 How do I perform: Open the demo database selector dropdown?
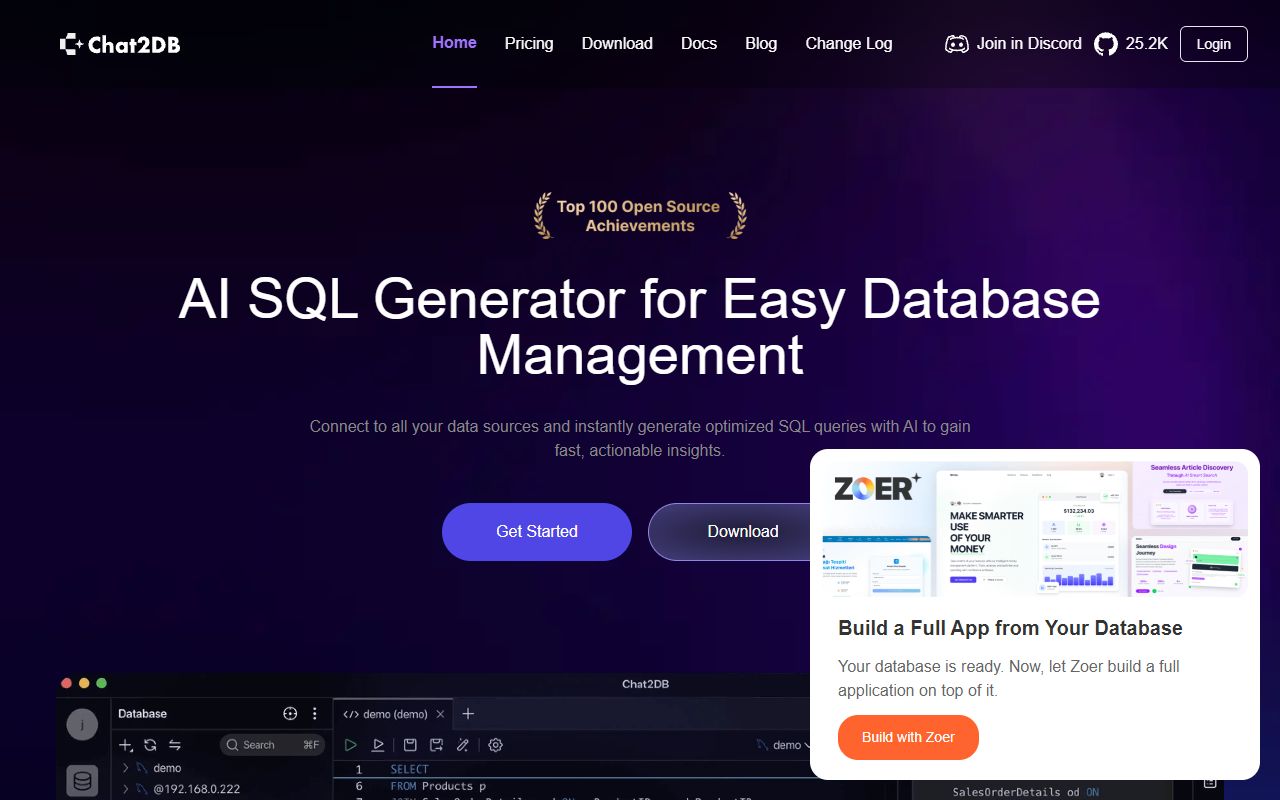(x=786, y=745)
